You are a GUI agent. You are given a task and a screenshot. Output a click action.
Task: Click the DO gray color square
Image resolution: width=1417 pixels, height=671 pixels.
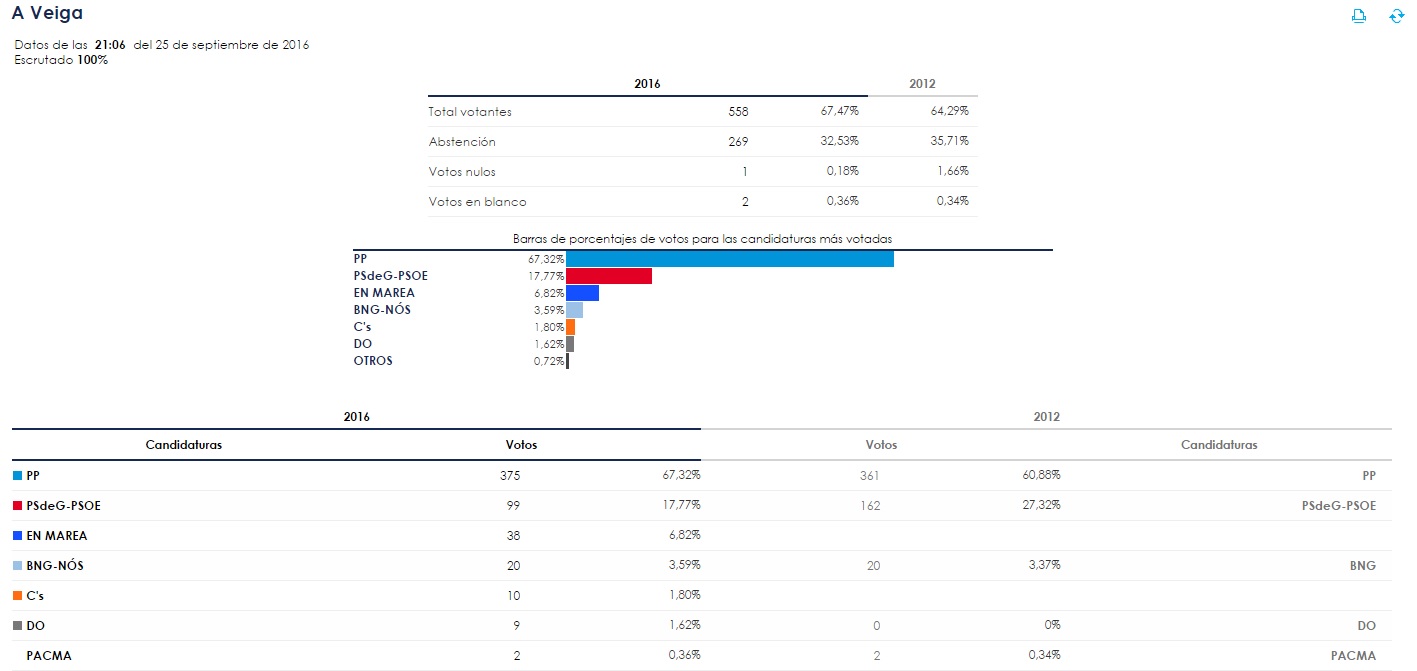pos(17,626)
